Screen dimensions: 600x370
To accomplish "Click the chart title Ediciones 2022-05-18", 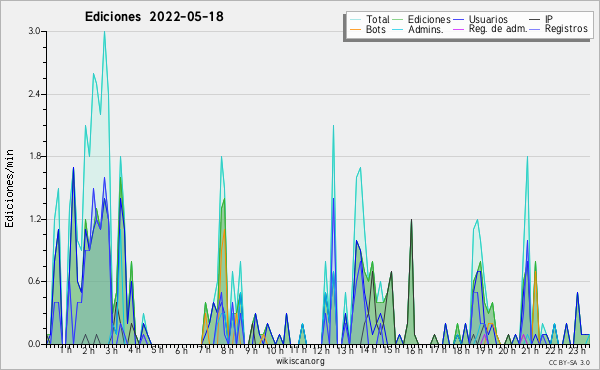I will tap(154, 17).
